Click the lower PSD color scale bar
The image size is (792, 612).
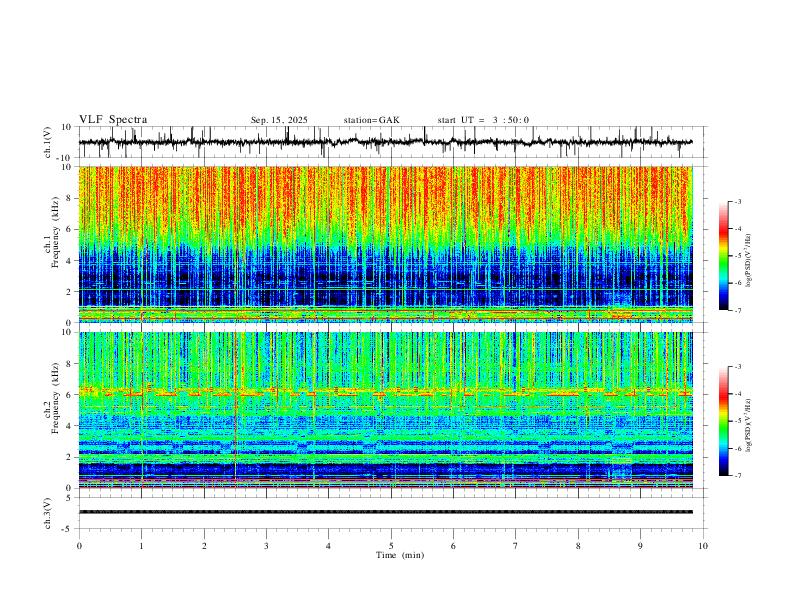(x=723, y=421)
